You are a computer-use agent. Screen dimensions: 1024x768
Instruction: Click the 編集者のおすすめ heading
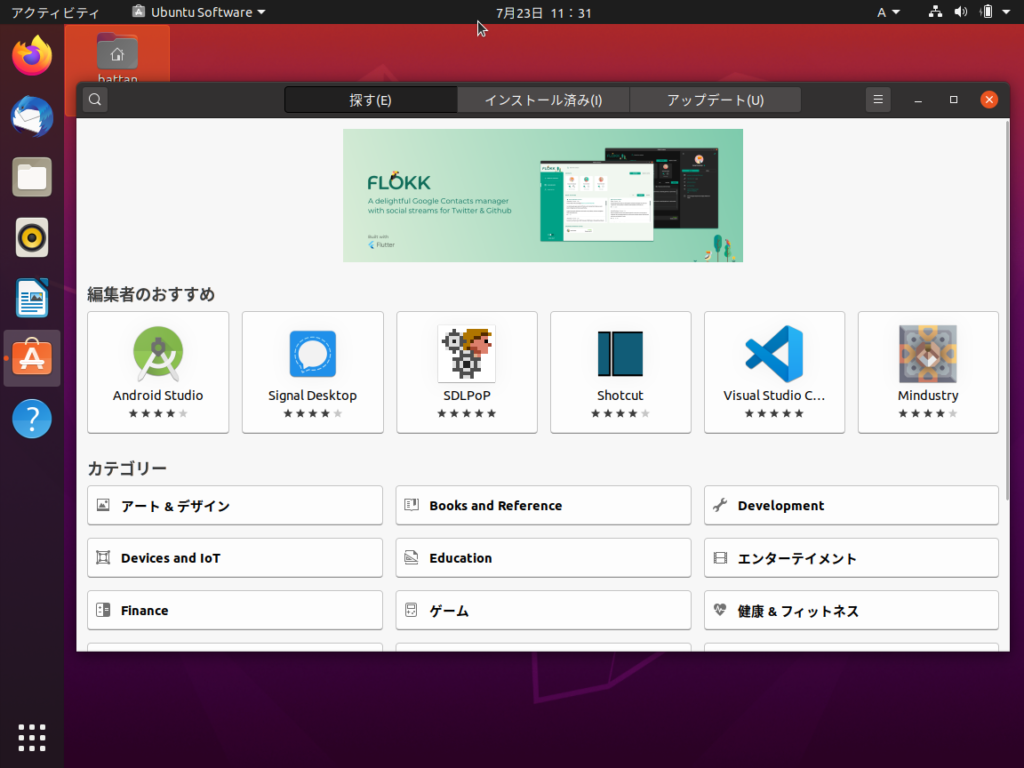click(x=152, y=295)
